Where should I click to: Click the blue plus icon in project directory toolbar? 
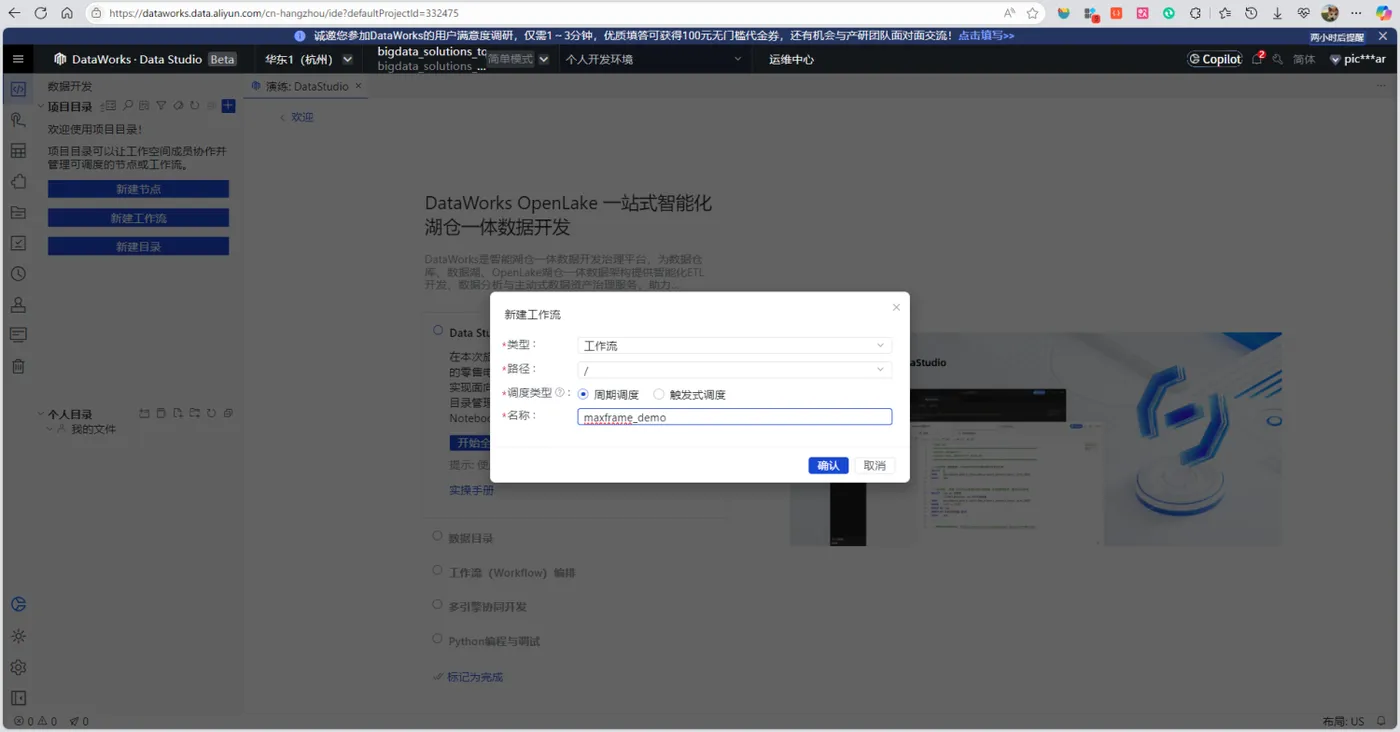click(x=228, y=106)
